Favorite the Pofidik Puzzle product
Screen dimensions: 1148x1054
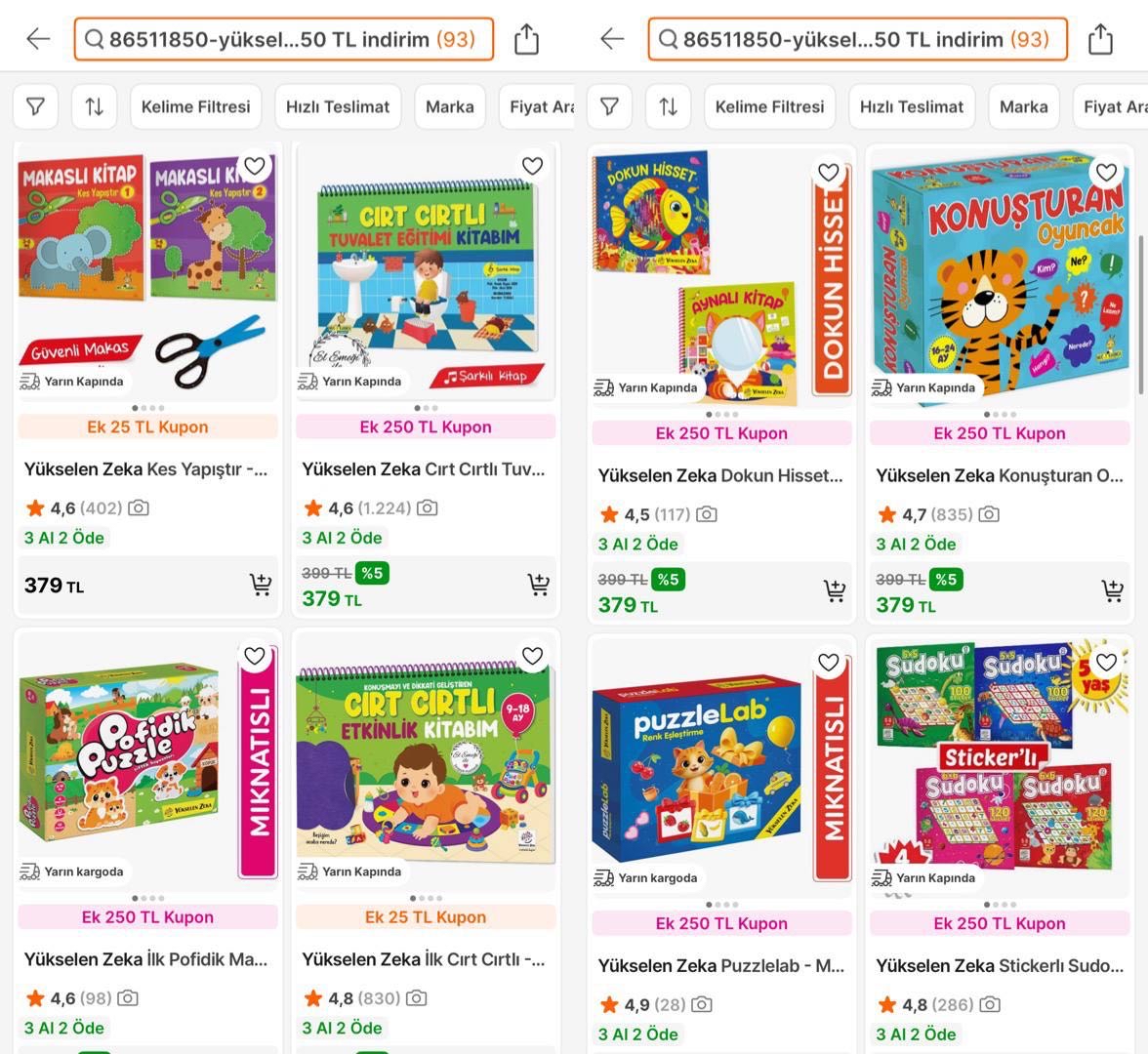click(x=254, y=656)
